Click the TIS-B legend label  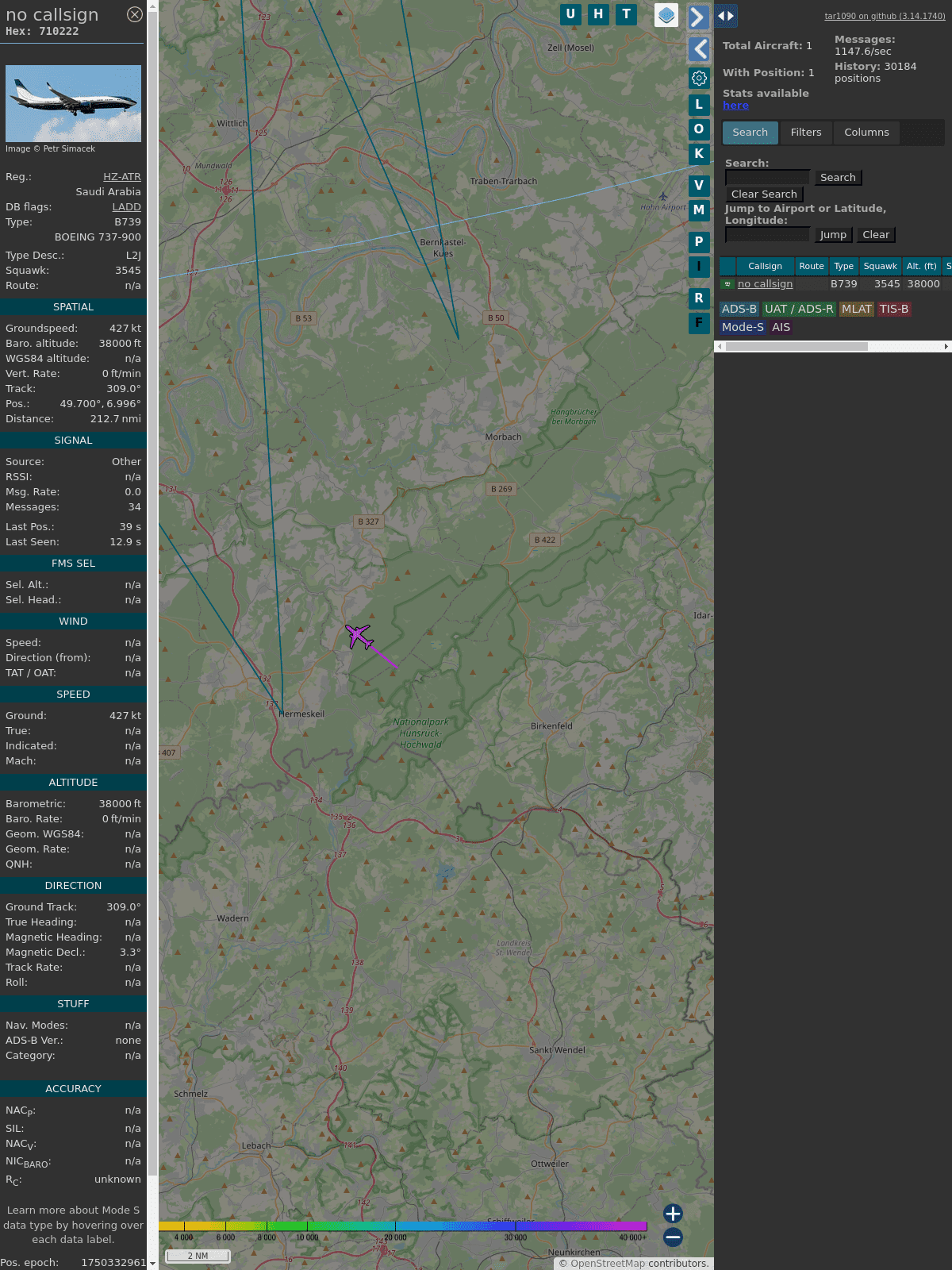[894, 310]
